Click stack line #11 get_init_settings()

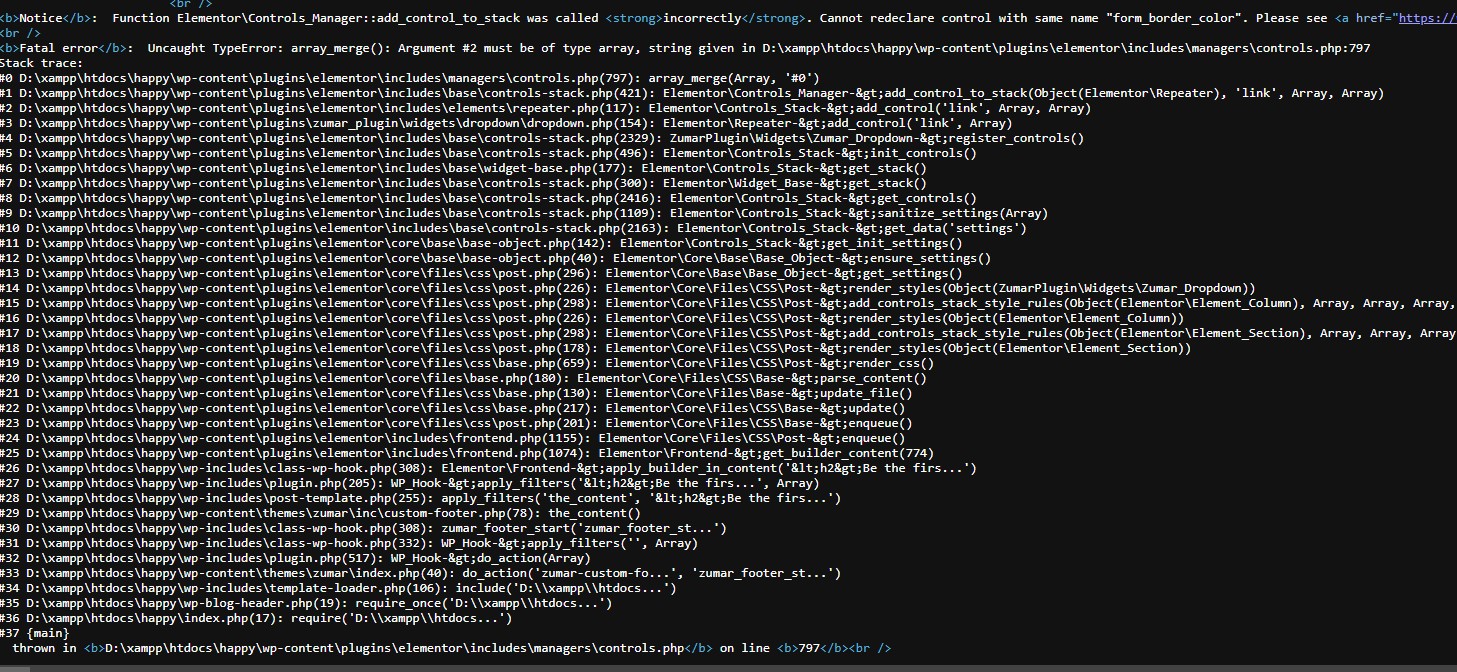[x=482, y=243]
